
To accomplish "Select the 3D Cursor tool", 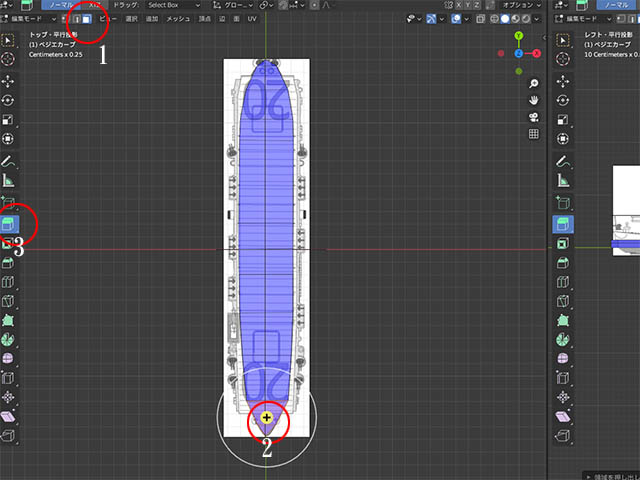I will tap(9, 60).
